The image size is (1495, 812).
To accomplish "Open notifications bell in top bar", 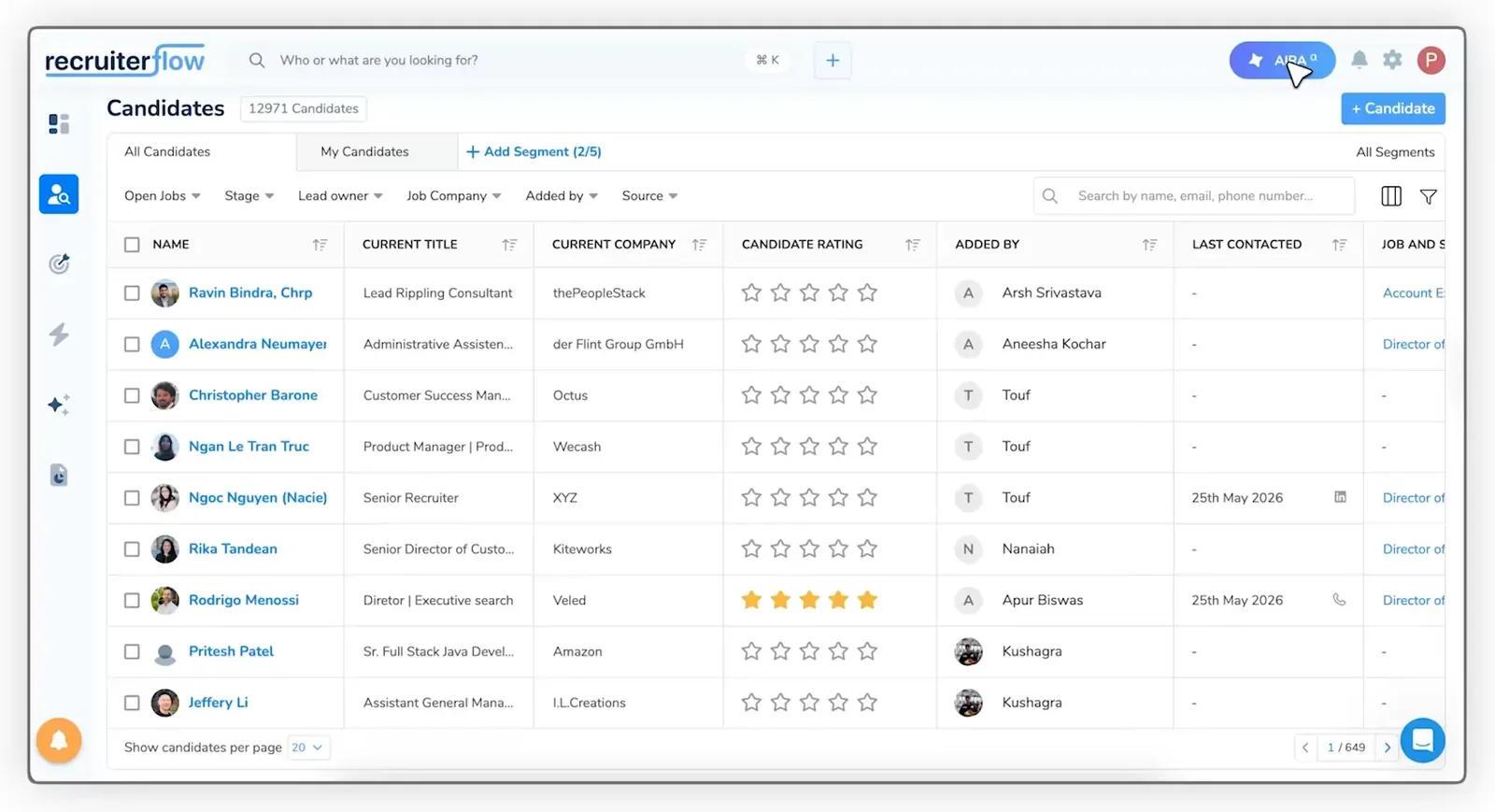I will [x=1360, y=60].
